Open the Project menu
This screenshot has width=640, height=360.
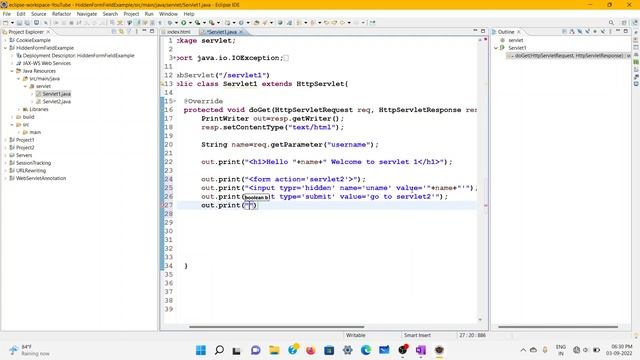click(x=131, y=14)
